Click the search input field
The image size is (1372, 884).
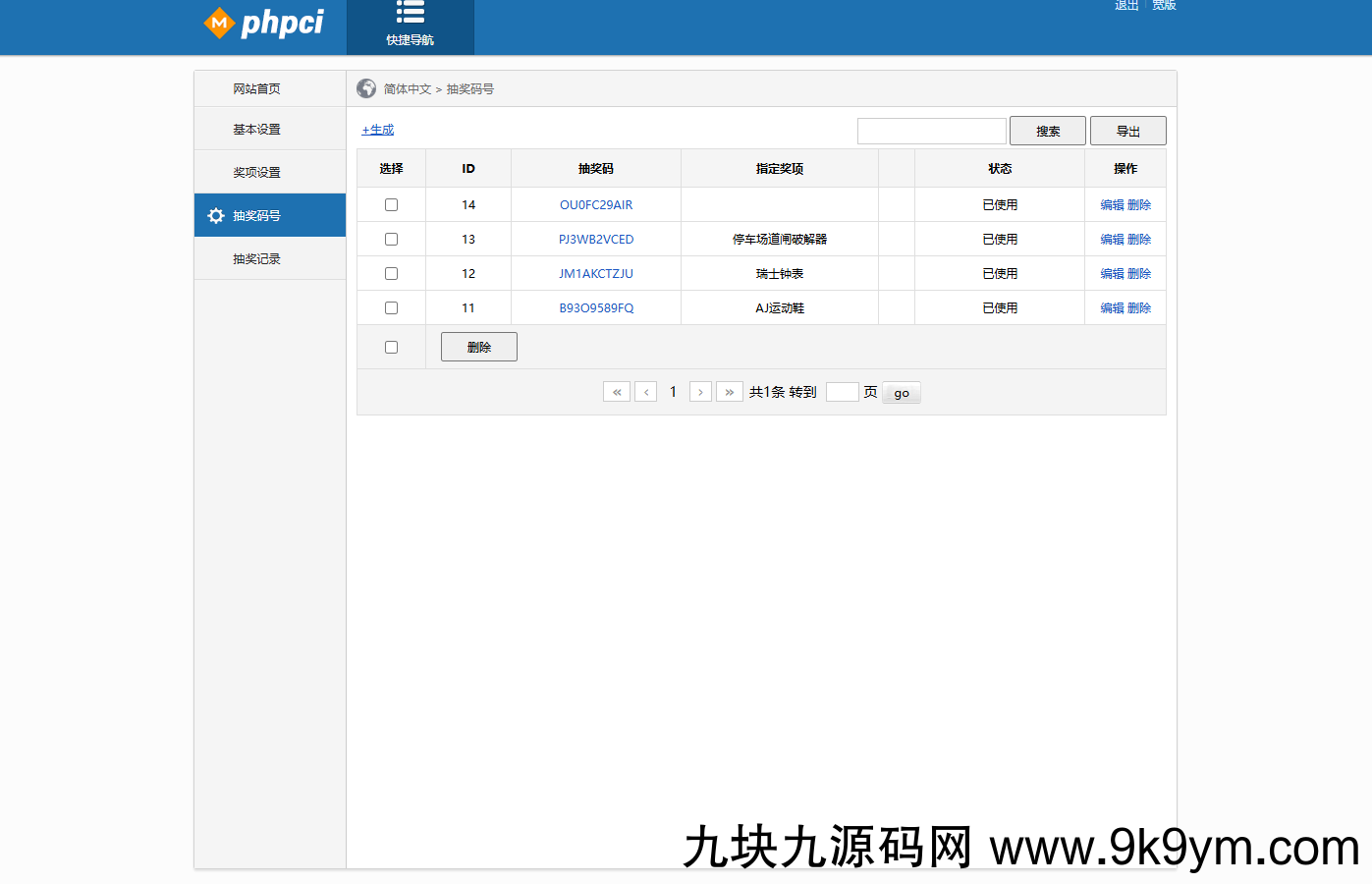click(931, 130)
